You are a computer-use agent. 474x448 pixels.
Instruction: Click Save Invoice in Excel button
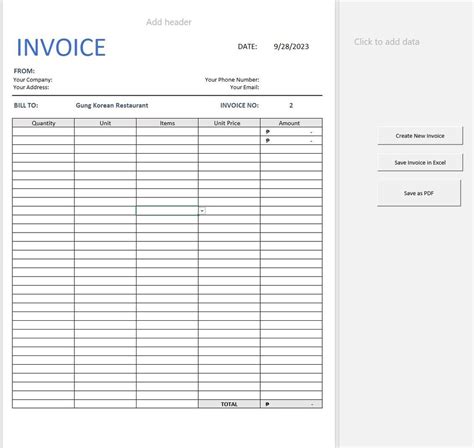click(420, 162)
